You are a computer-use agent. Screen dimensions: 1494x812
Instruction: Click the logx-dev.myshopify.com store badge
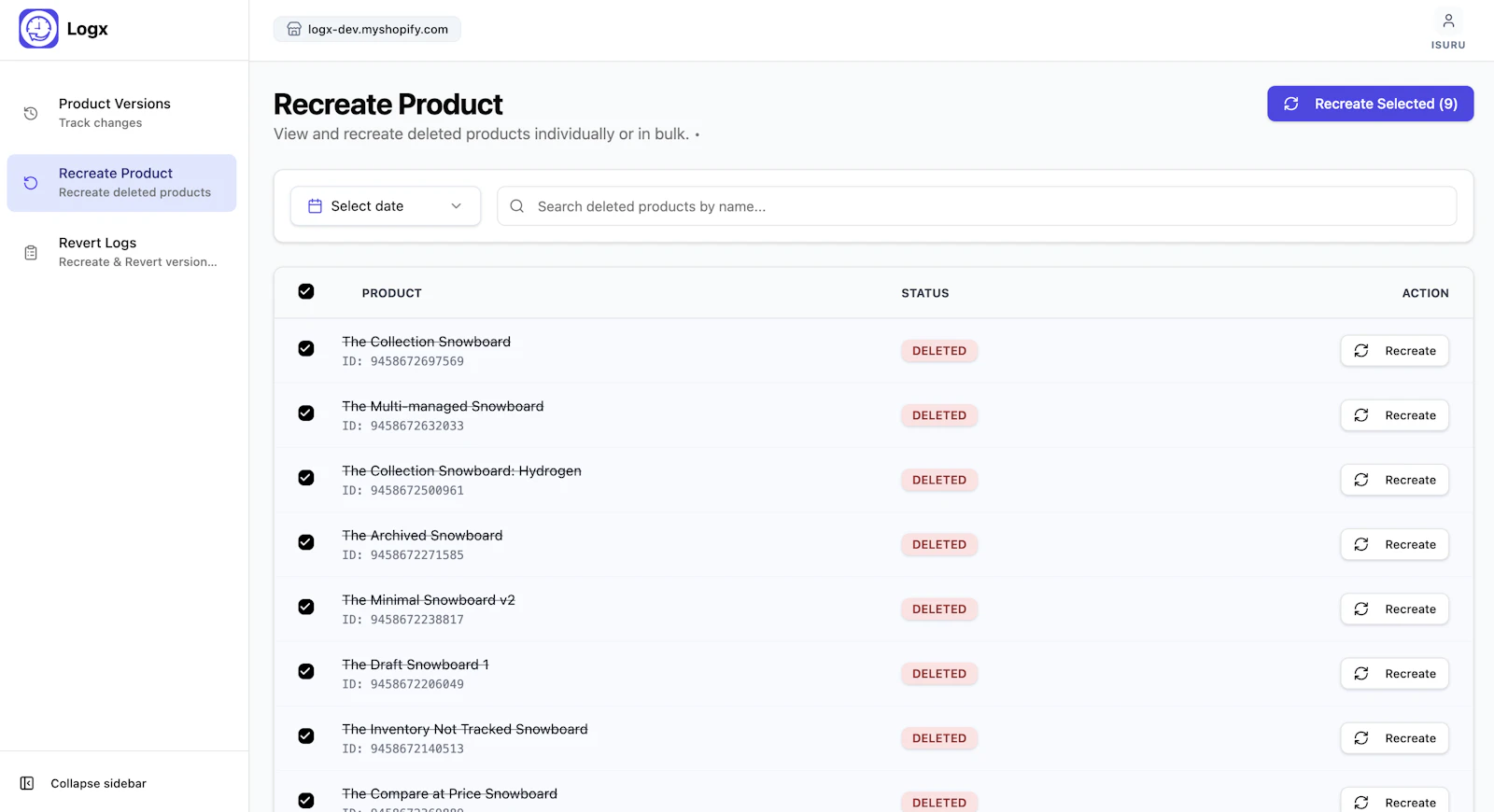click(x=367, y=29)
